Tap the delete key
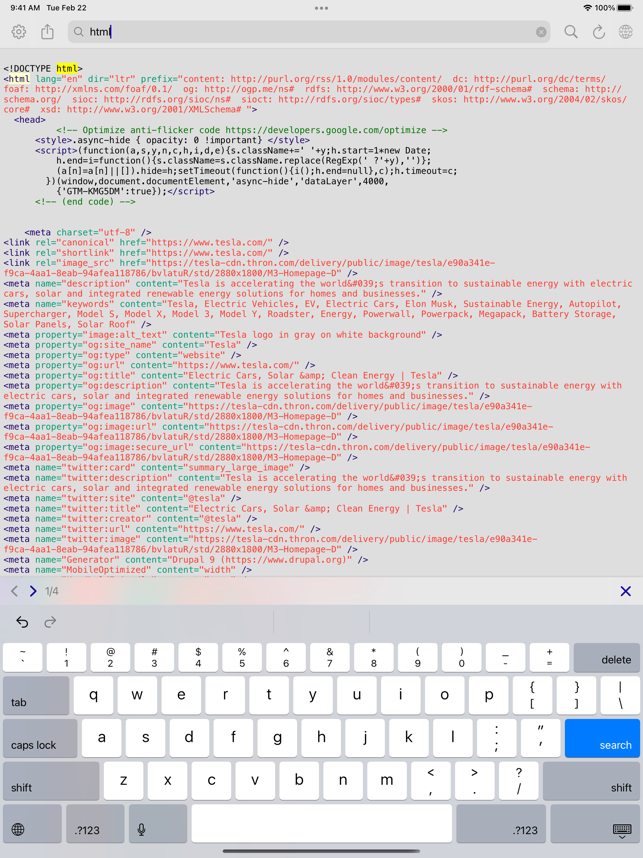643x858 pixels. [606, 657]
